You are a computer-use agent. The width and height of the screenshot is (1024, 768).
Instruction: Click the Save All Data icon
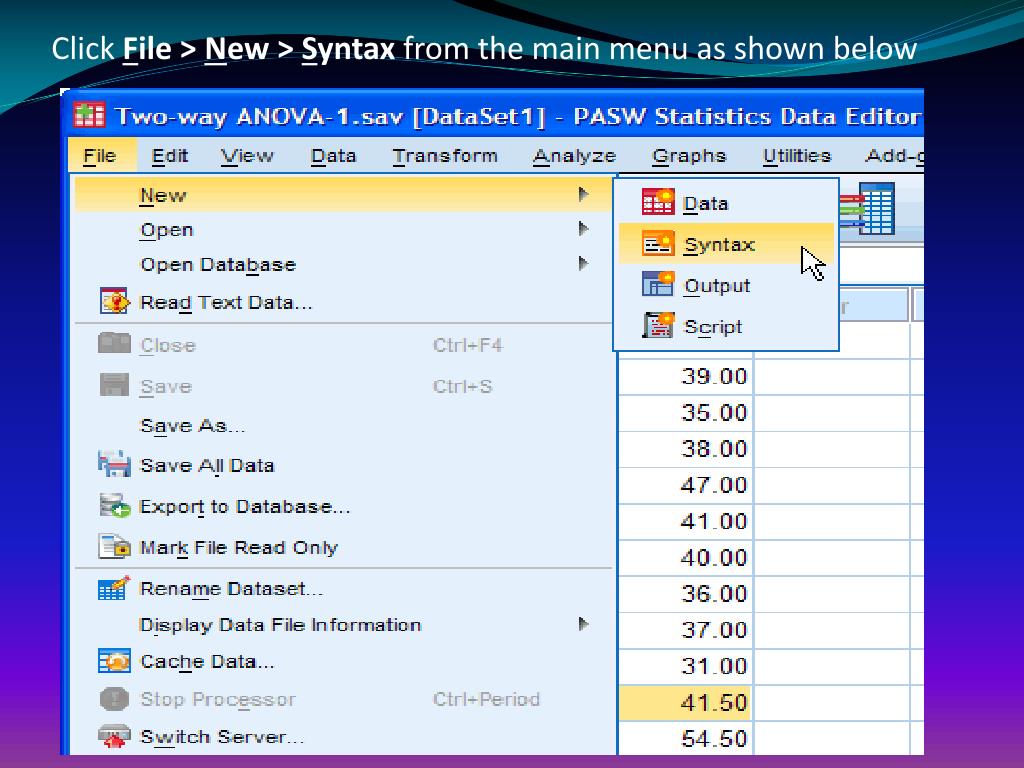114,464
